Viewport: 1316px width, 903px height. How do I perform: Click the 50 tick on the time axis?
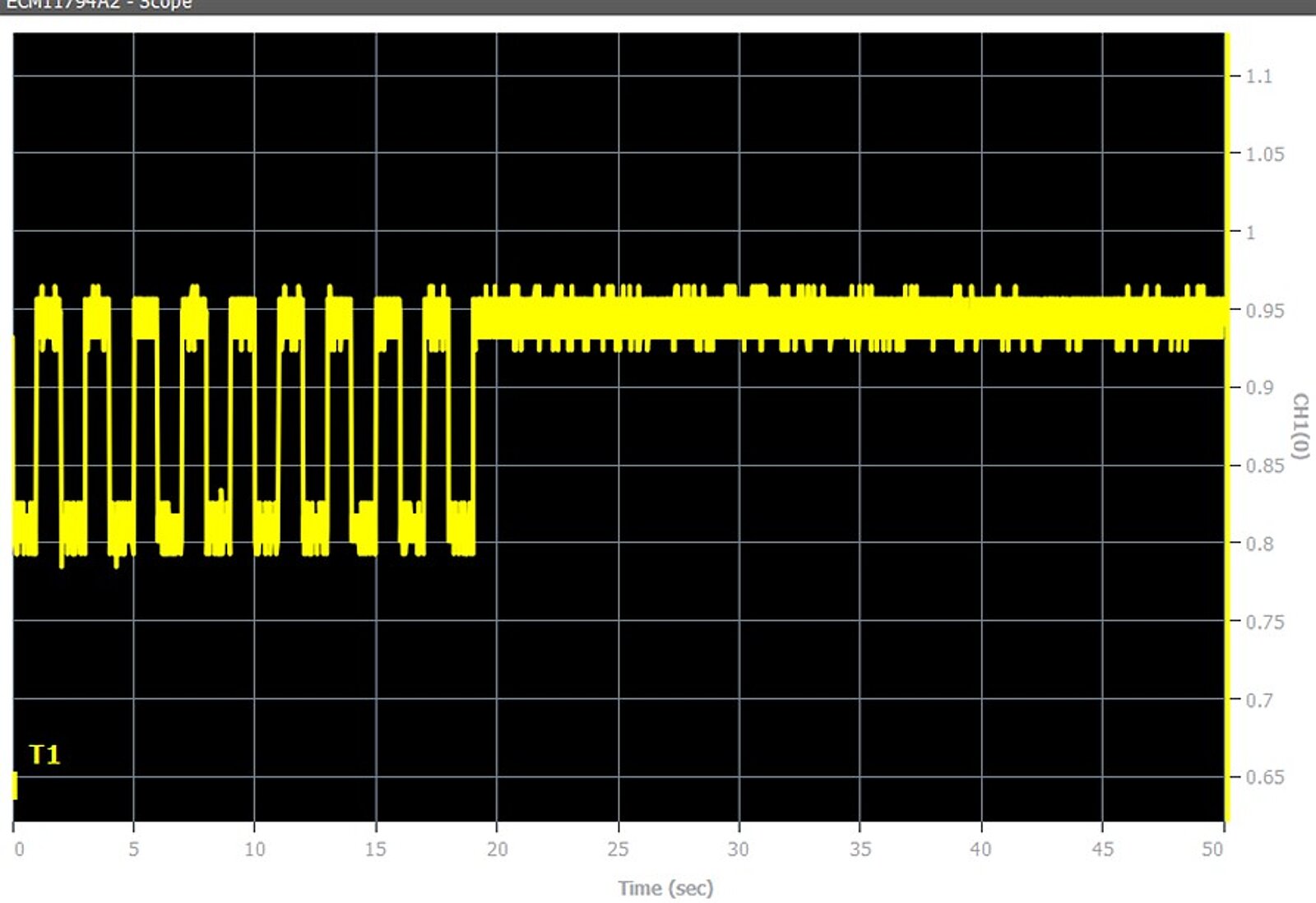1212,849
